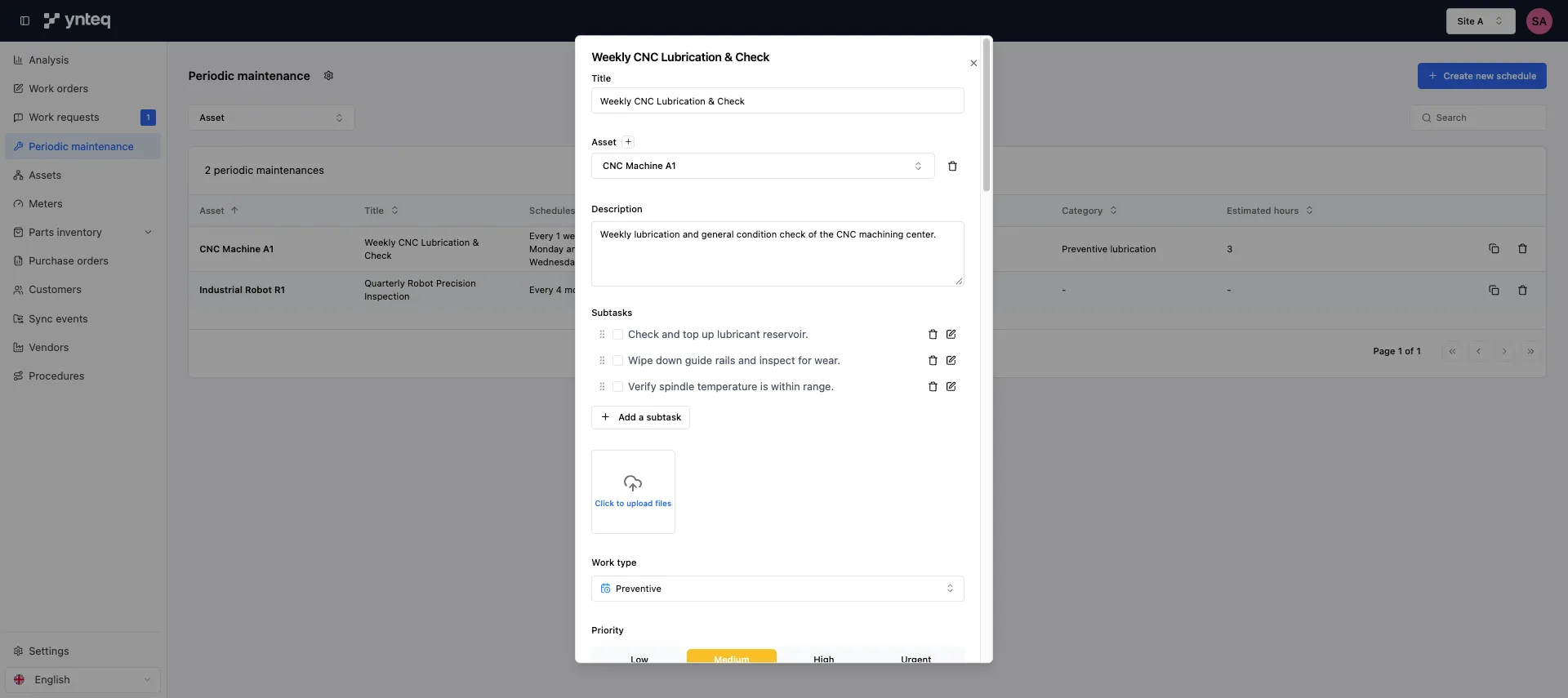
Task: Add another asset with the plus icon
Action: point(628,142)
